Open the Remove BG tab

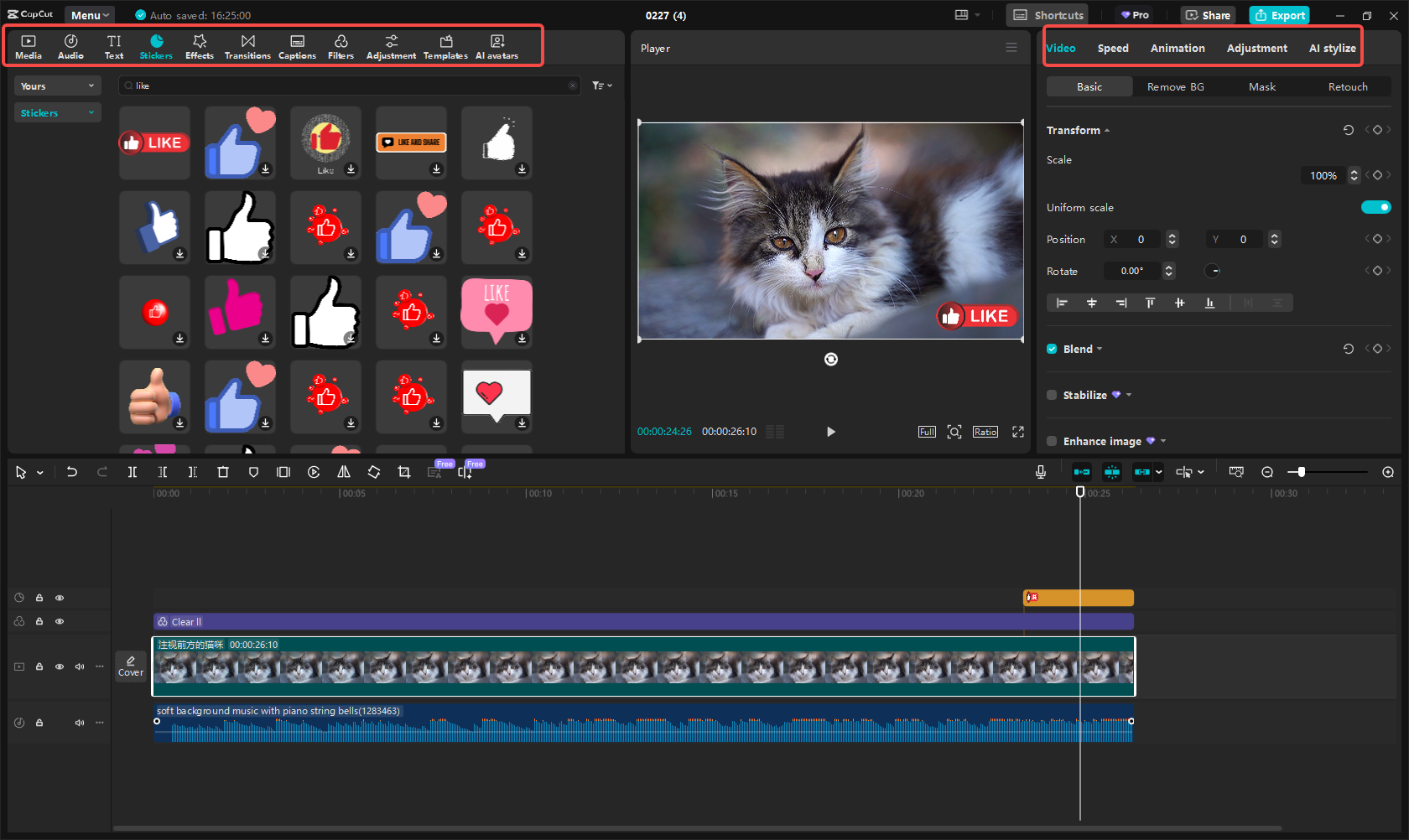(x=1175, y=86)
